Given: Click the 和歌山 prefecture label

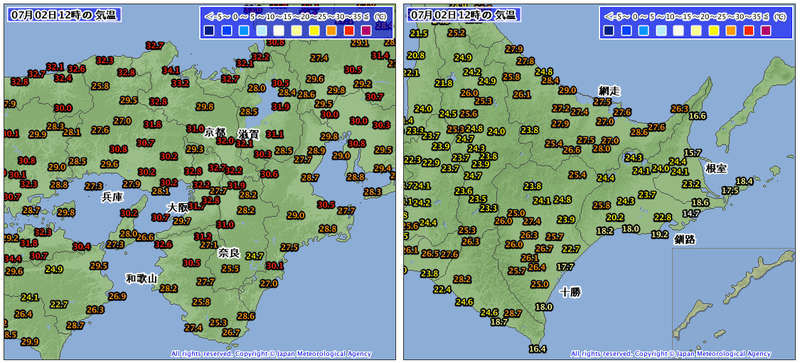Looking at the screenshot, I should 142,279.
